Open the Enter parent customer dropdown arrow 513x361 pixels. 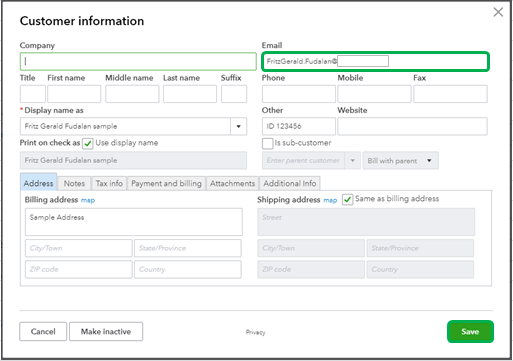point(353,161)
